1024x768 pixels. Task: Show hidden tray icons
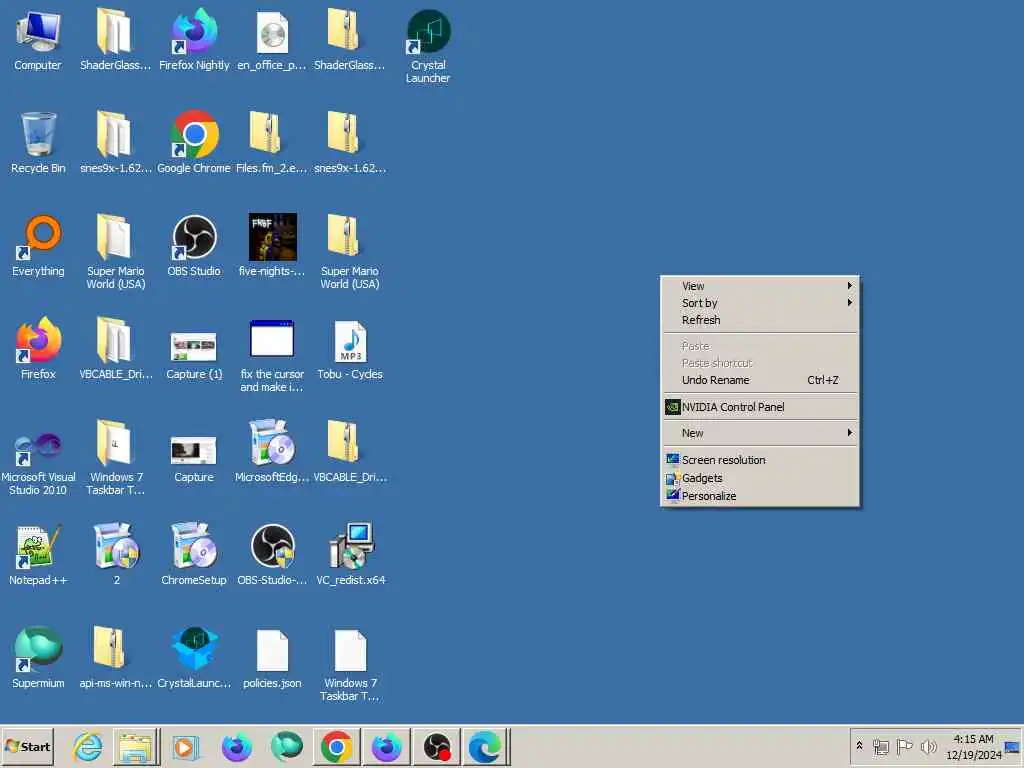tap(859, 746)
